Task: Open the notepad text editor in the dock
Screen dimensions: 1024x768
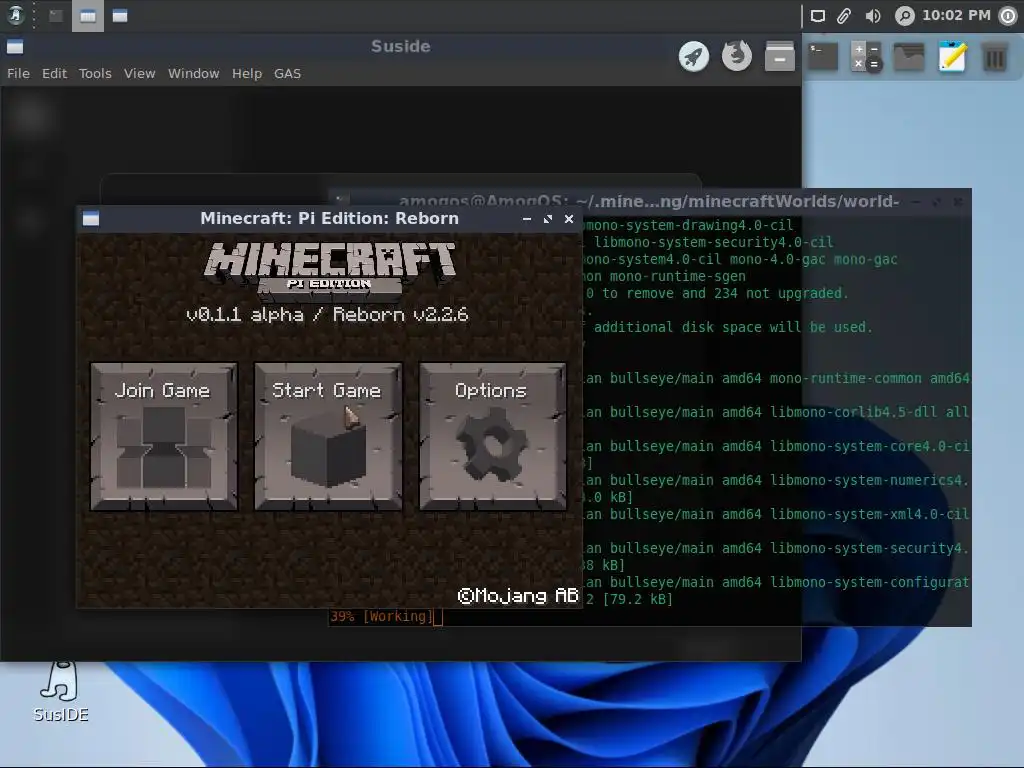Action: pyautogui.click(x=952, y=56)
